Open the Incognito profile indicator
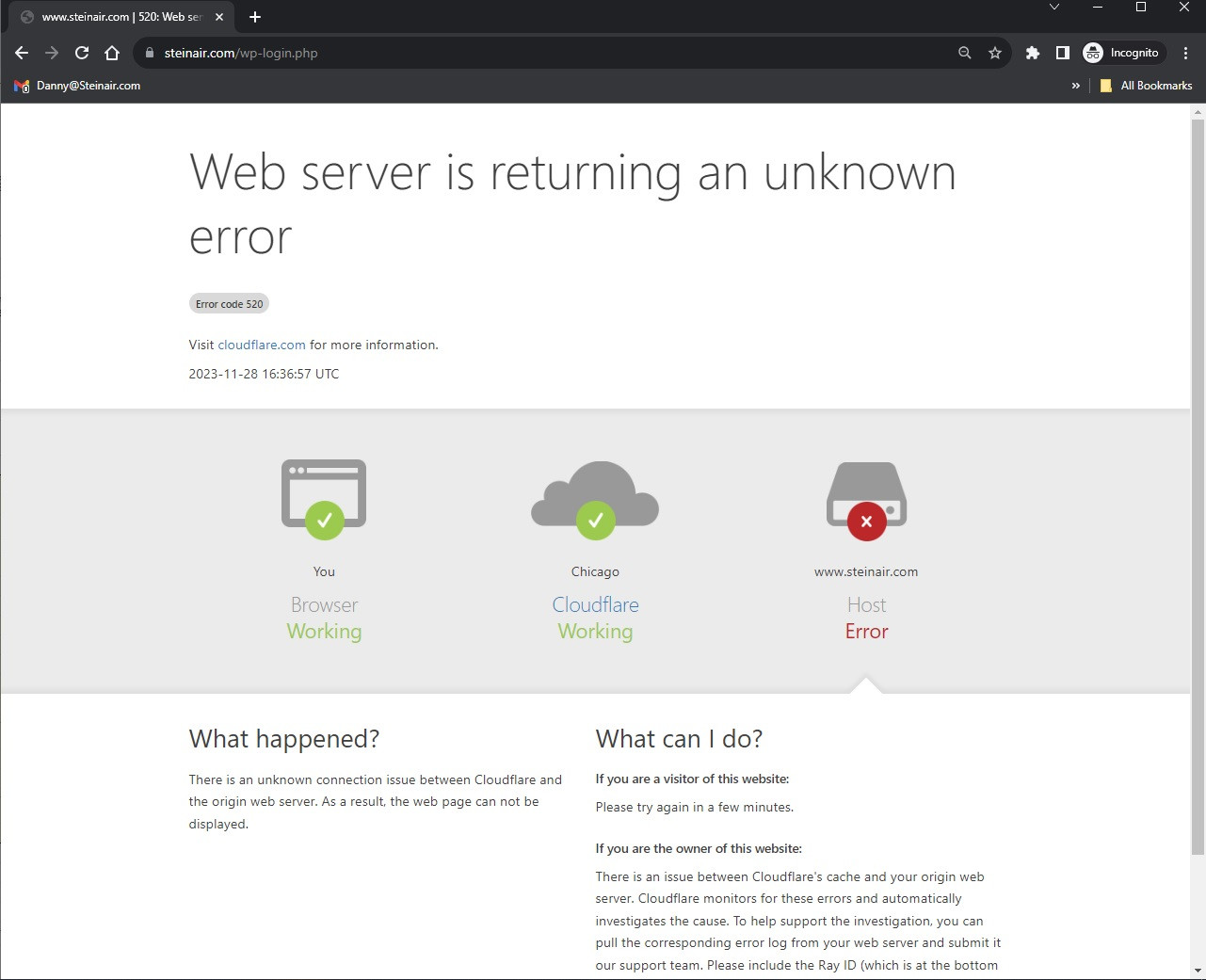 [1123, 53]
